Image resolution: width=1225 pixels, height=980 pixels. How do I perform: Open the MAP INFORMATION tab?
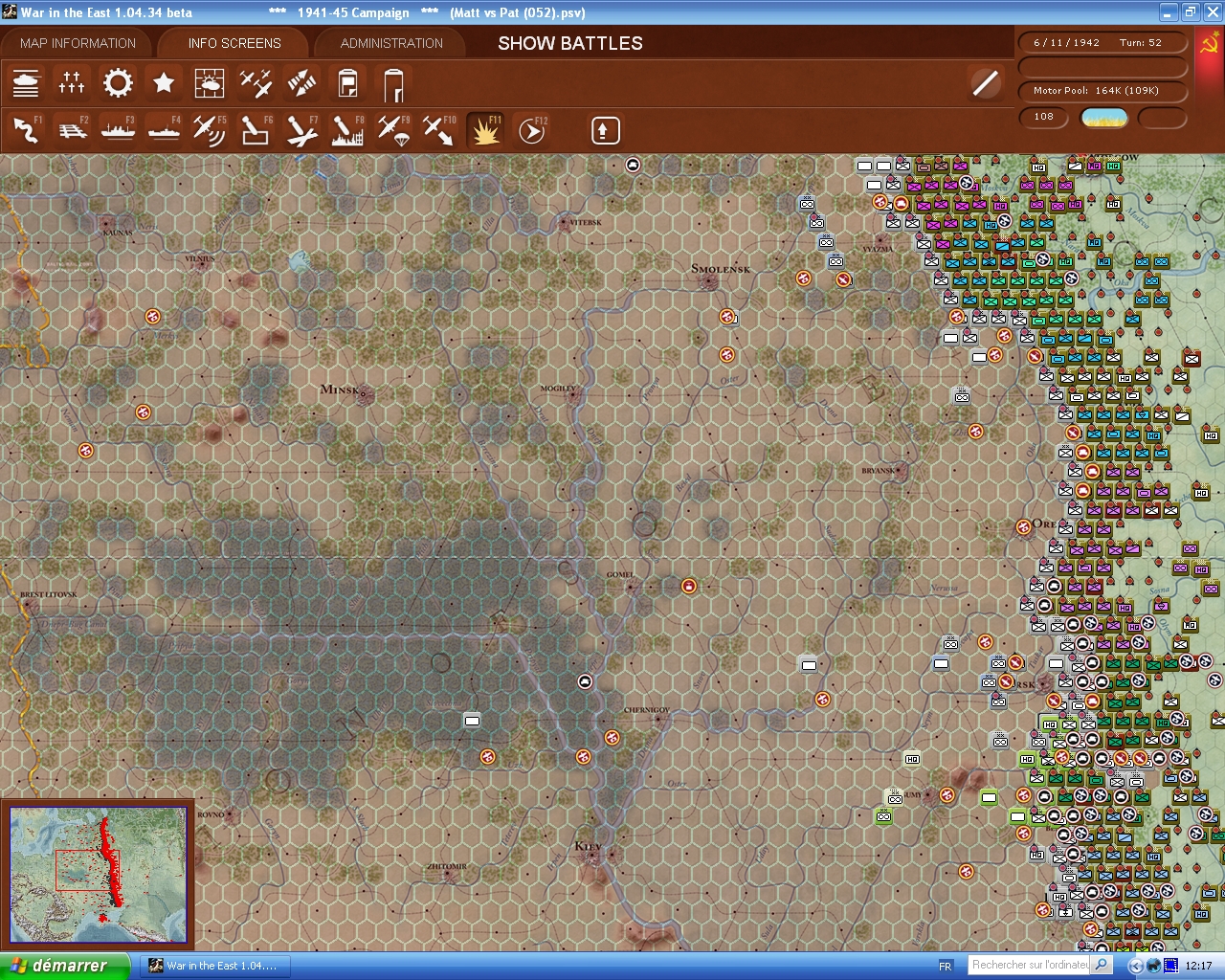(78, 43)
